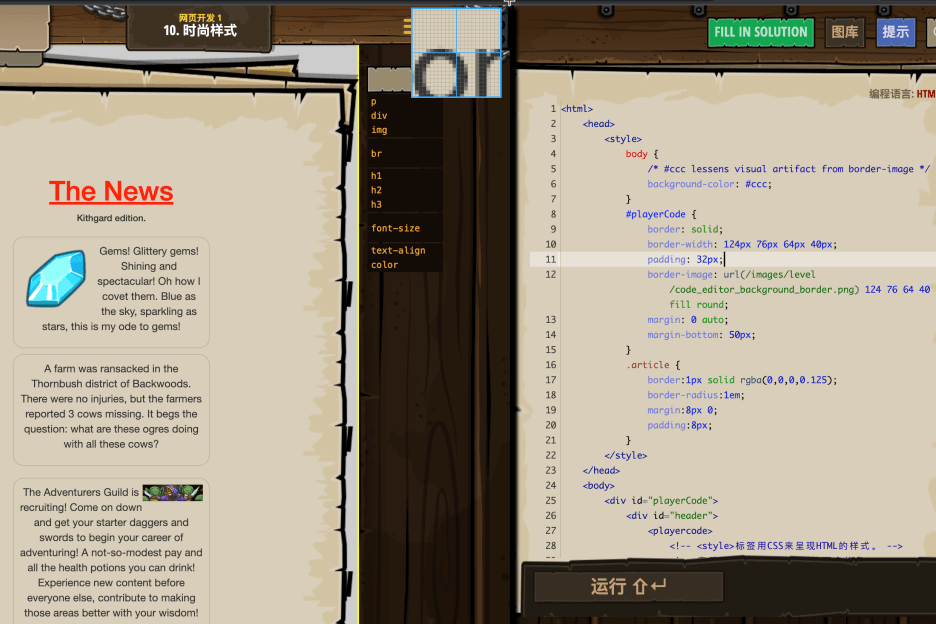Click the level title '10. 时尚样式'

point(200,30)
